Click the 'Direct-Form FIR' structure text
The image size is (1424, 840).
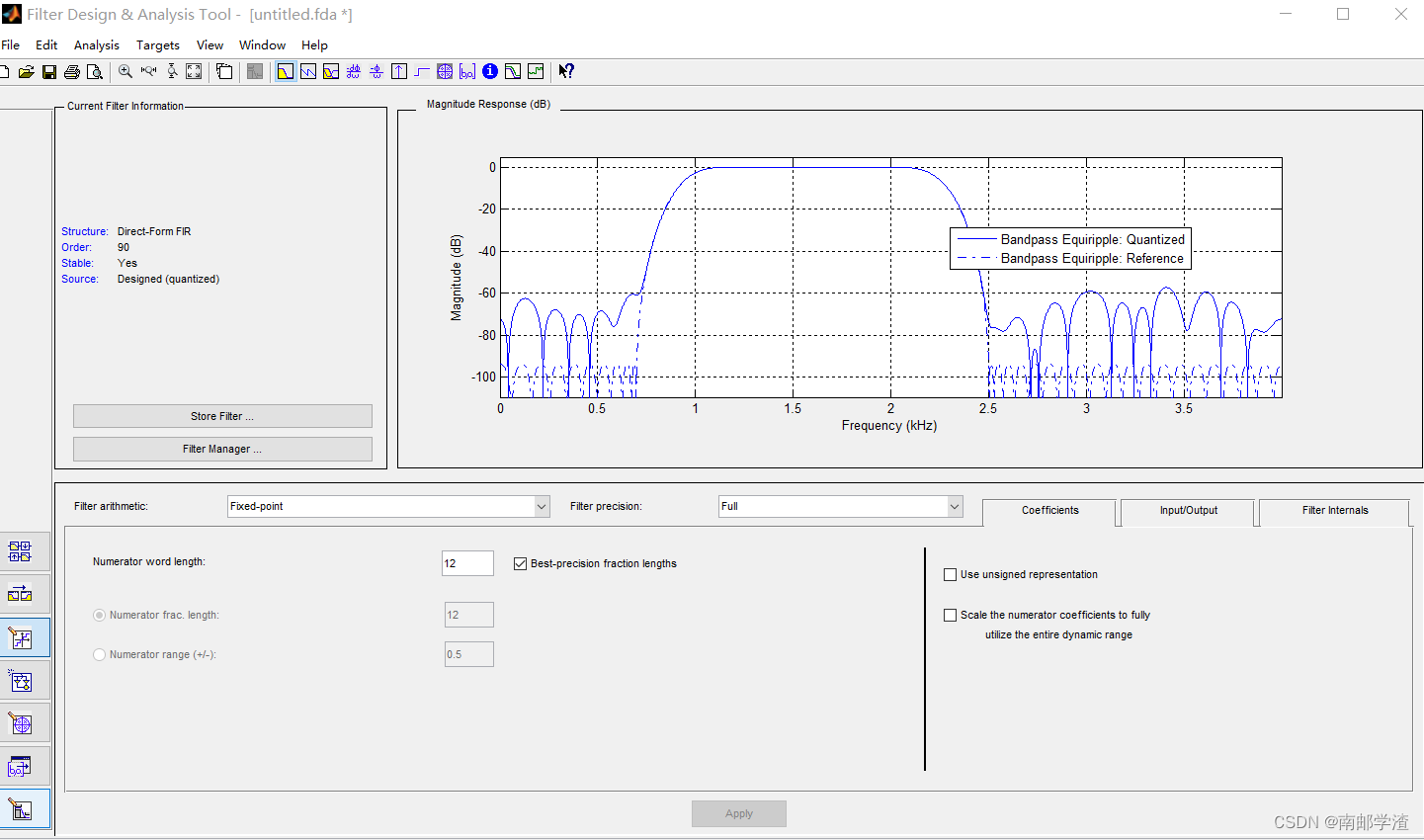tap(154, 231)
